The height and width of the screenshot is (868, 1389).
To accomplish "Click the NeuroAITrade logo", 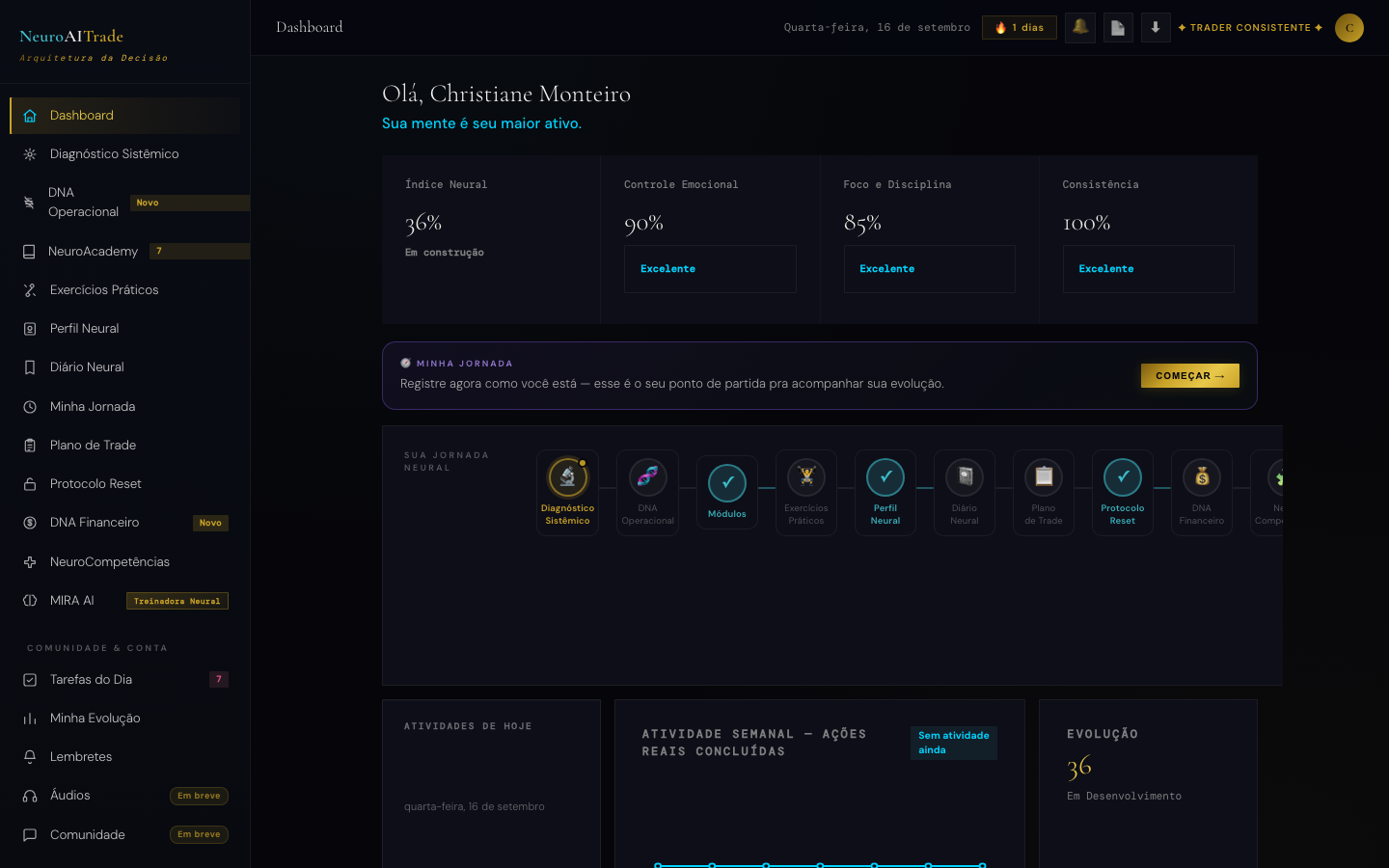I will click(x=71, y=37).
